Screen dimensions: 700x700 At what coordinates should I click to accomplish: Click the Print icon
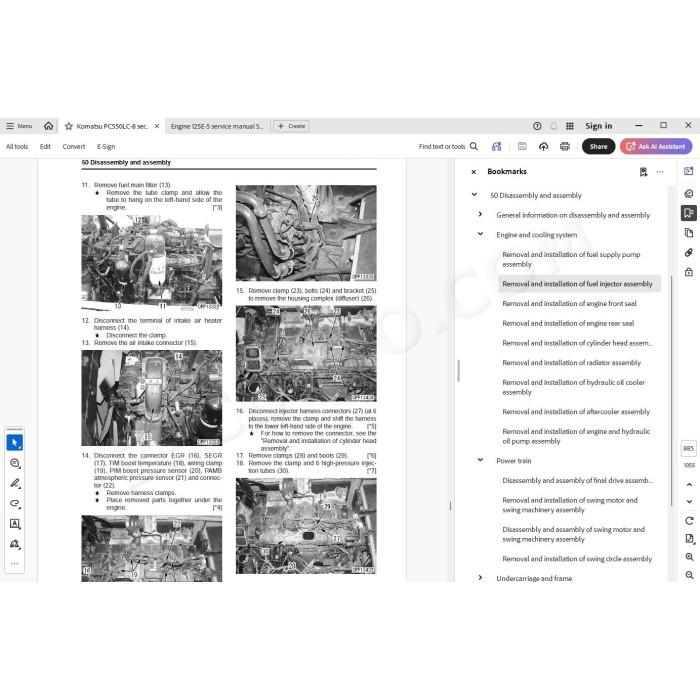tap(565, 146)
